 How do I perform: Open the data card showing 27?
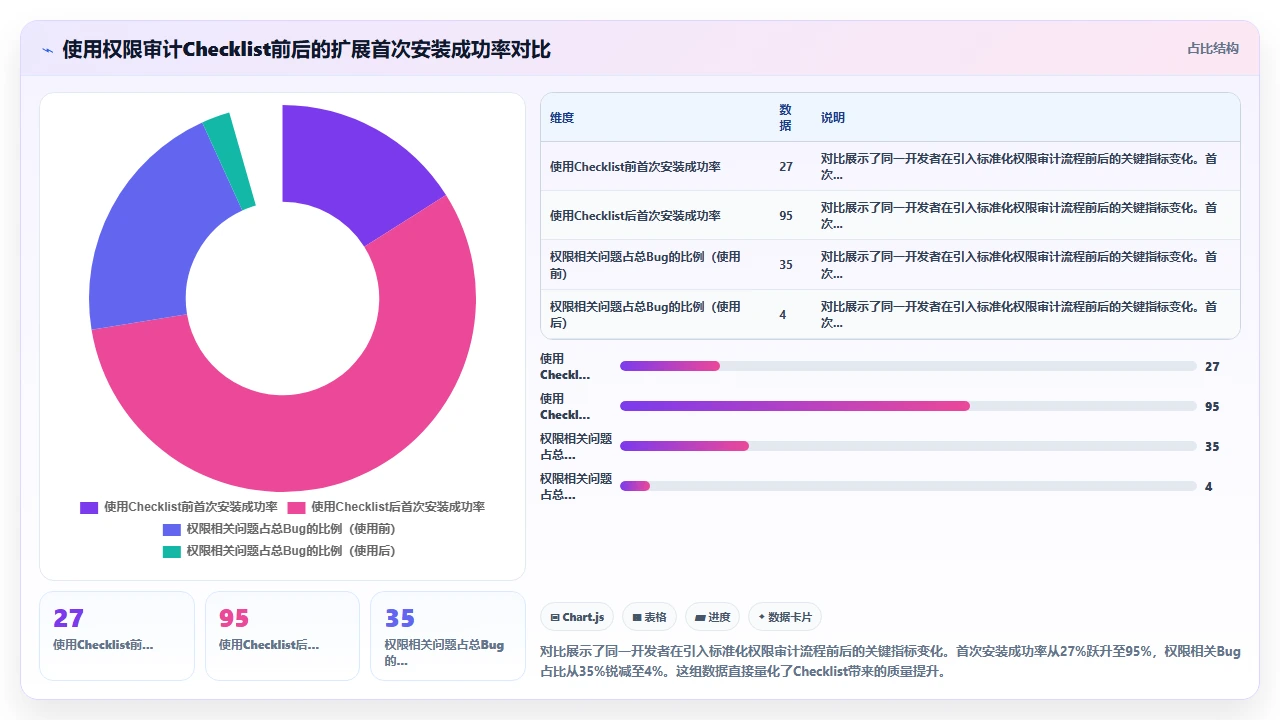pos(117,636)
